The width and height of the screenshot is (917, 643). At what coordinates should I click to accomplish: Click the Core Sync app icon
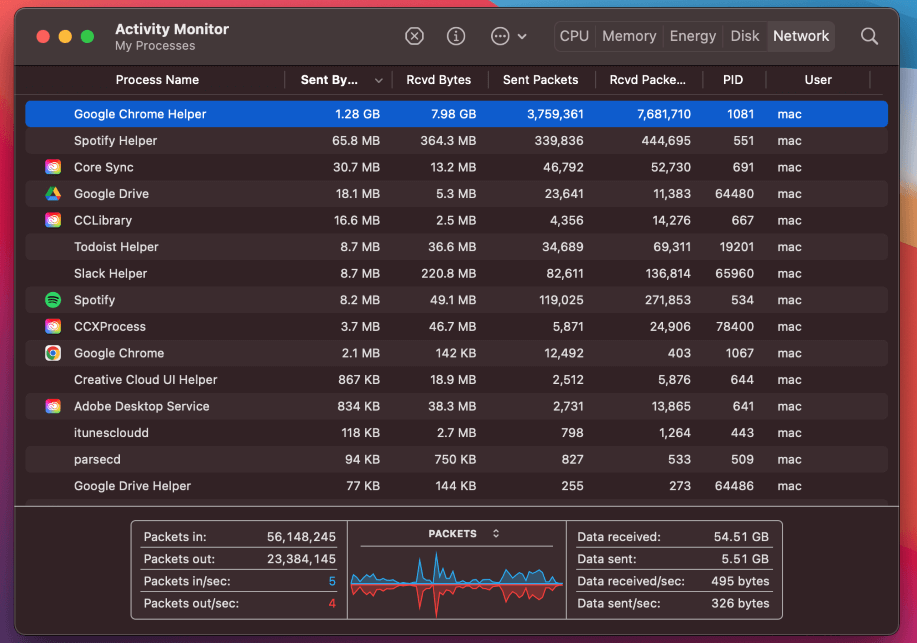[53, 167]
